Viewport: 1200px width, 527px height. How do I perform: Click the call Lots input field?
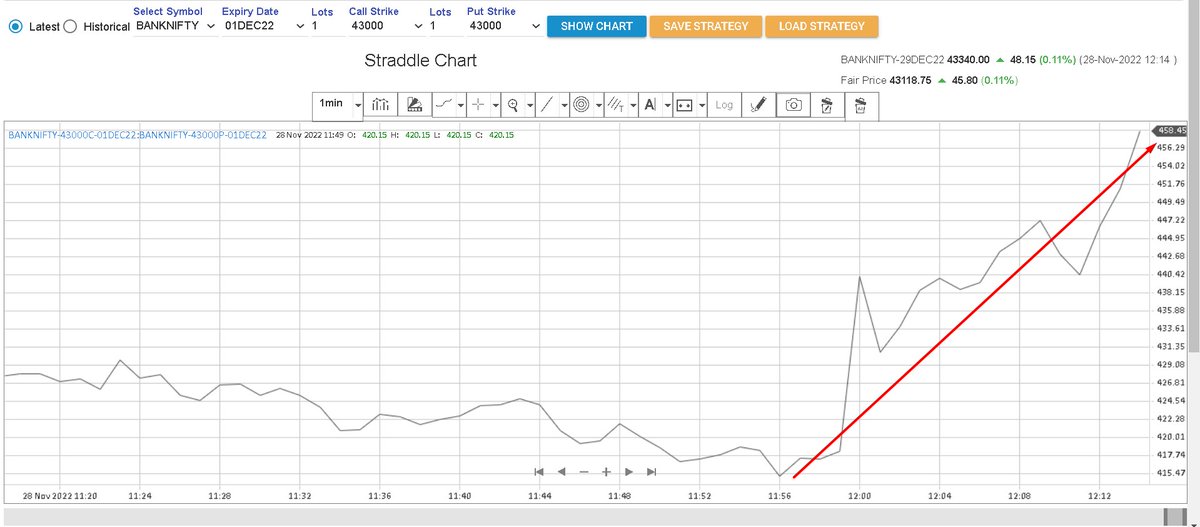(x=326, y=25)
